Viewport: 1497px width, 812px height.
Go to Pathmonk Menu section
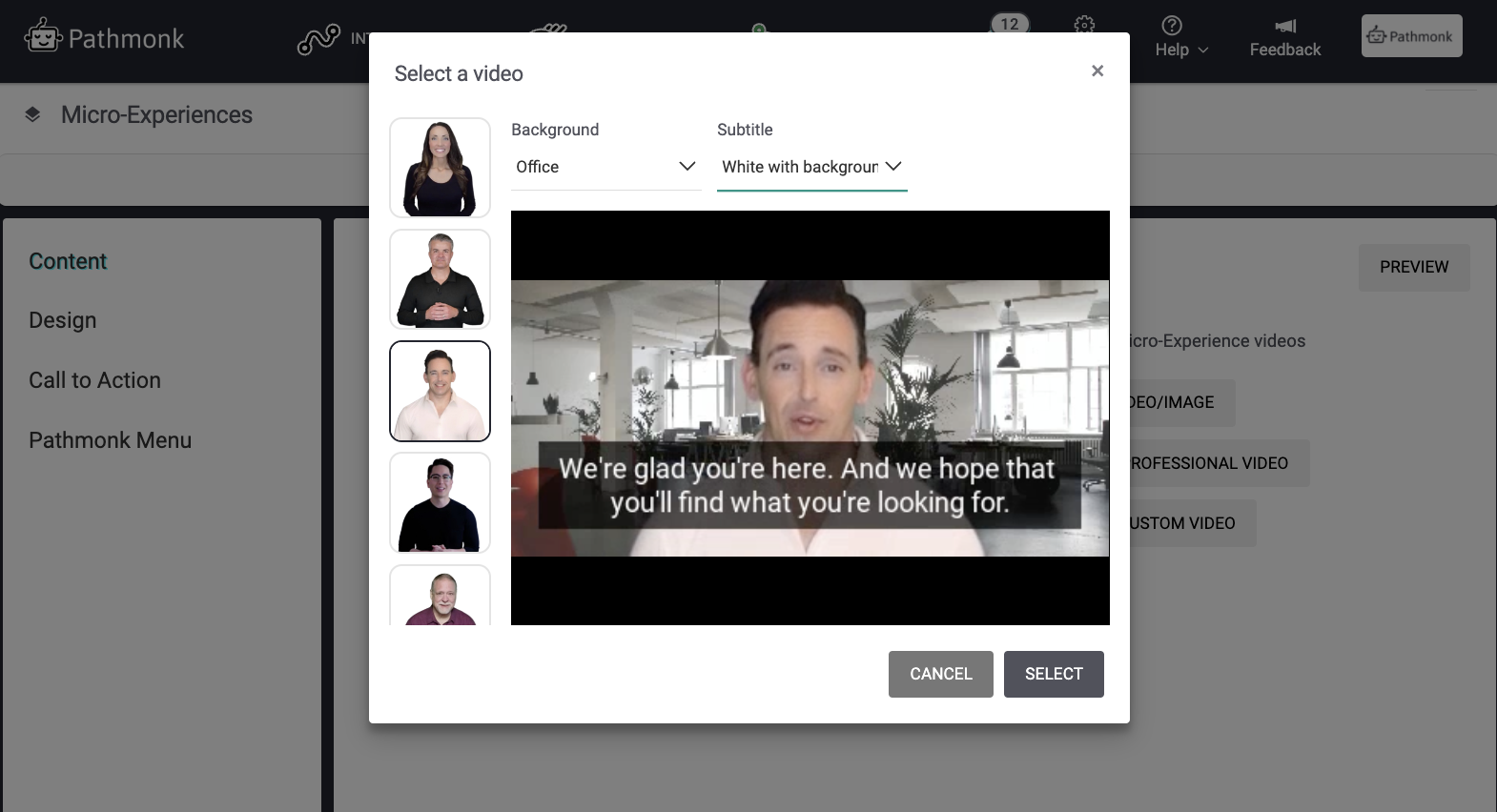(110, 440)
